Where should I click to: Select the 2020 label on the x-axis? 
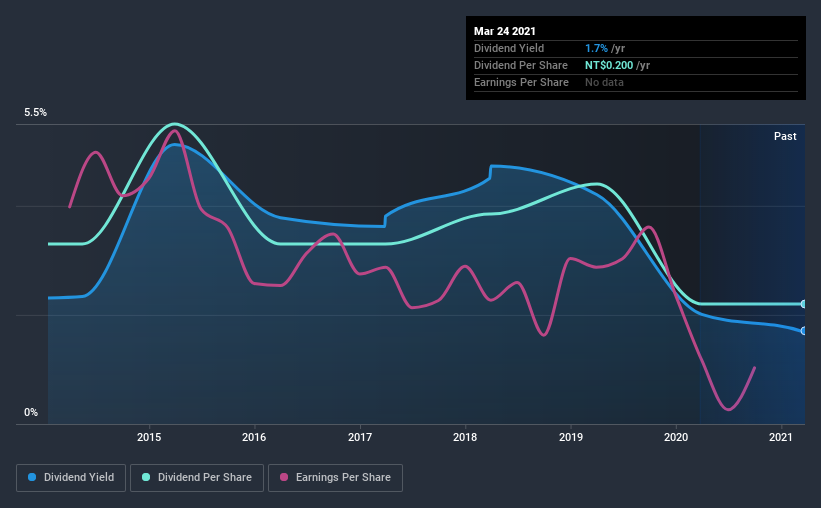click(x=676, y=437)
